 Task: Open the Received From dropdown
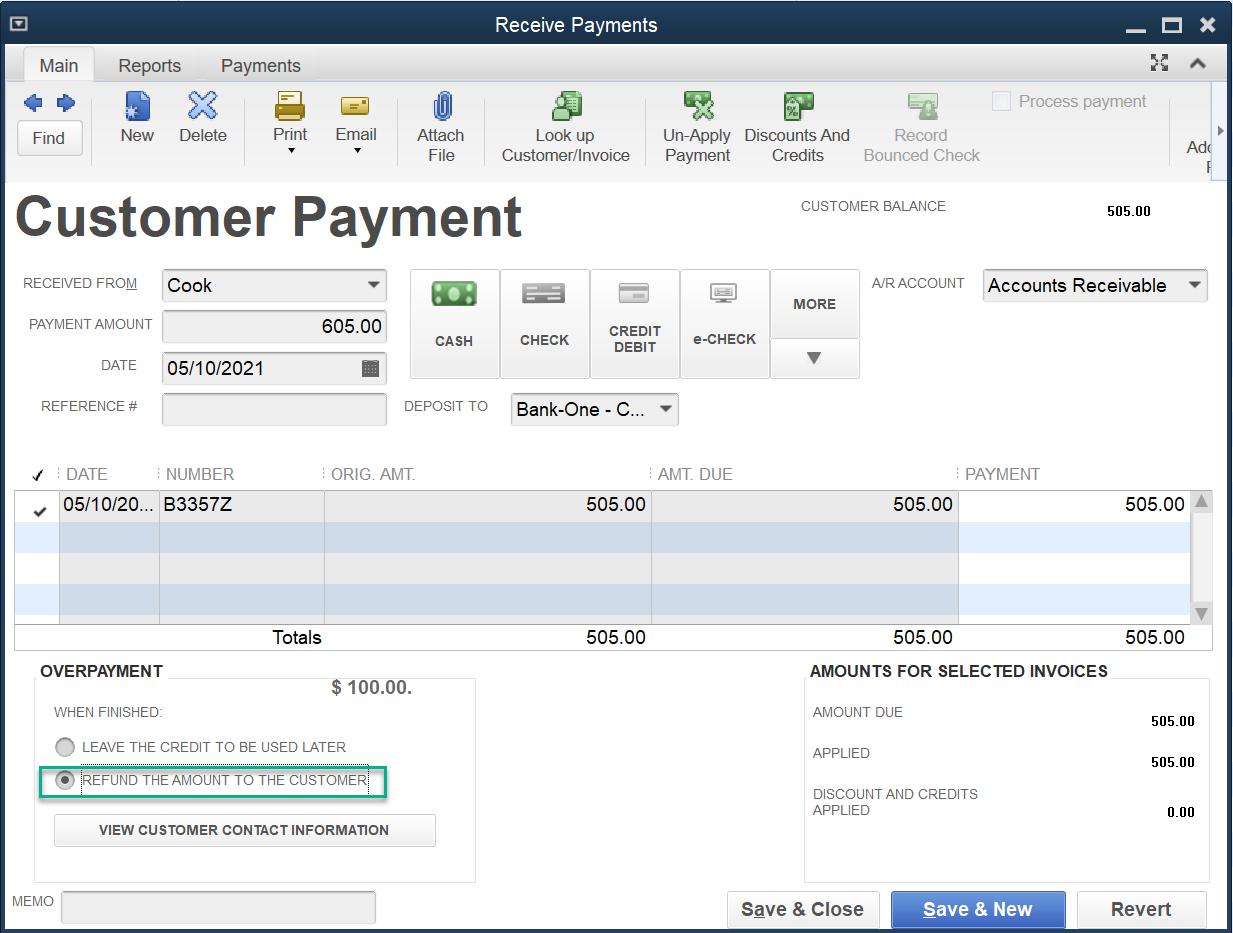tap(375, 285)
